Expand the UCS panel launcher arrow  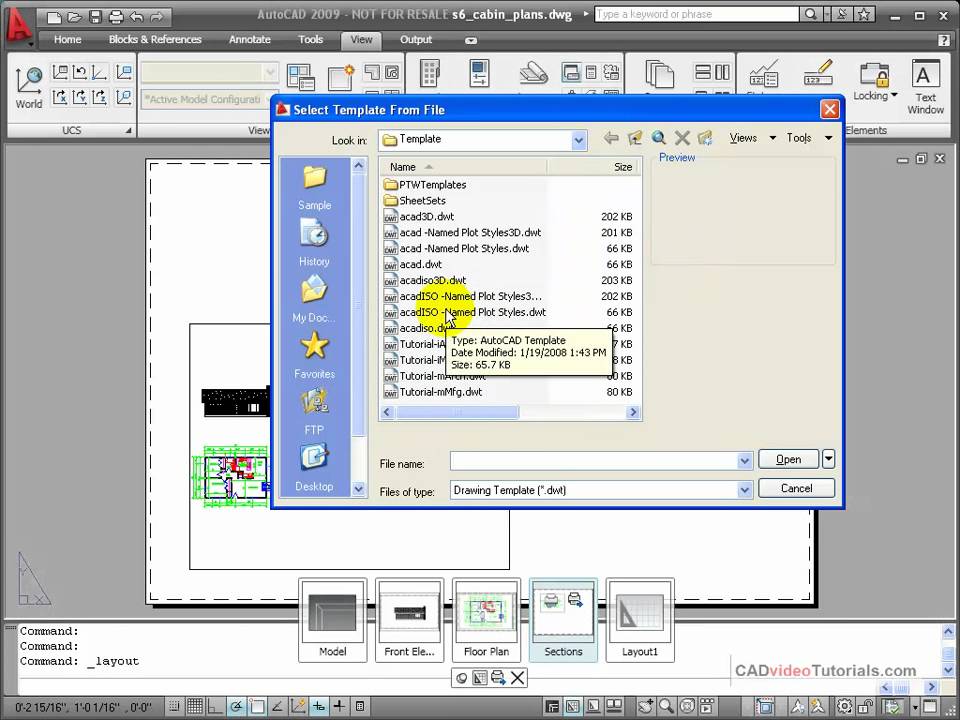129,130
